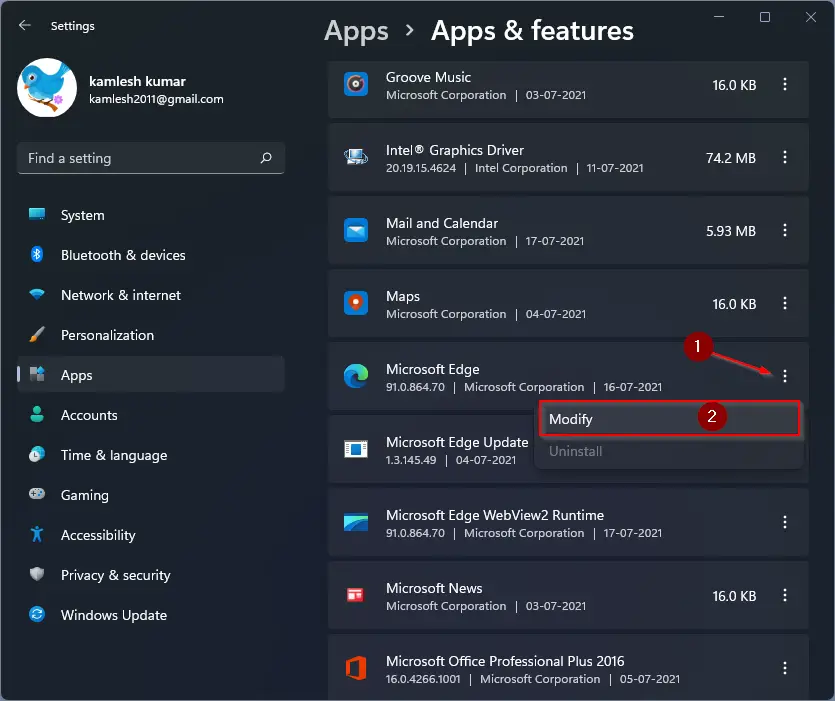This screenshot has width=835, height=701.
Task: Open Bluetooth & devices settings
Action: (151, 255)
